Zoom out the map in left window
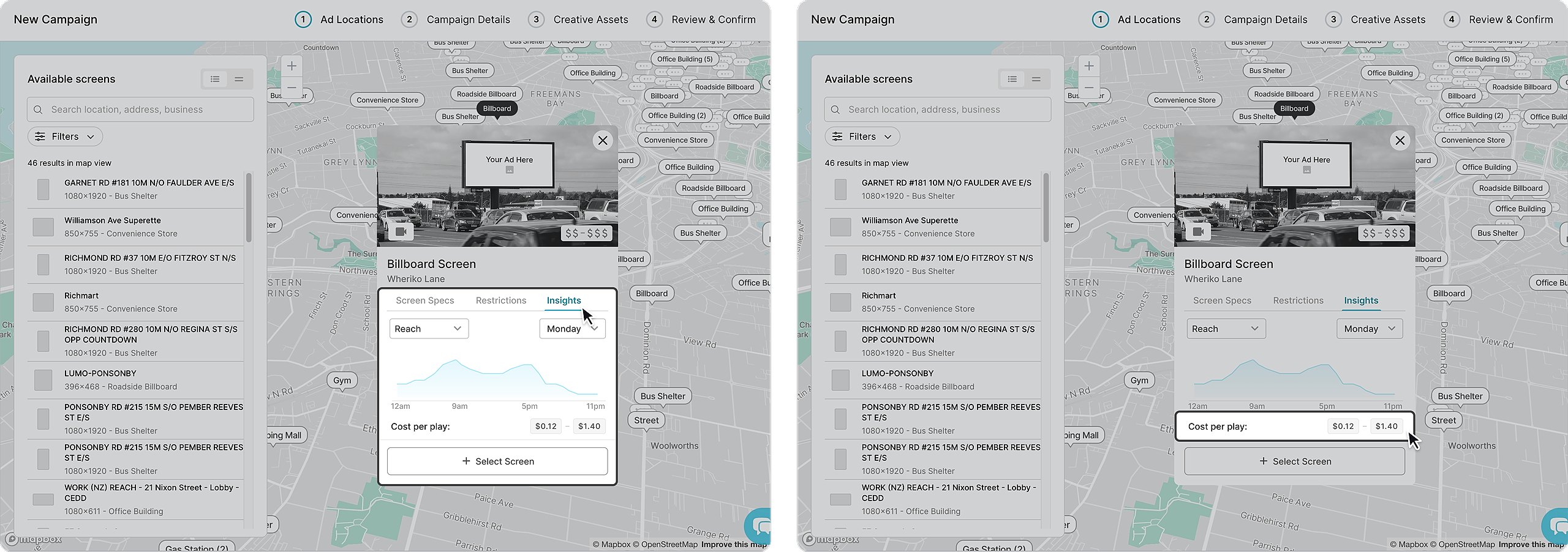 (x=292, y=88)
